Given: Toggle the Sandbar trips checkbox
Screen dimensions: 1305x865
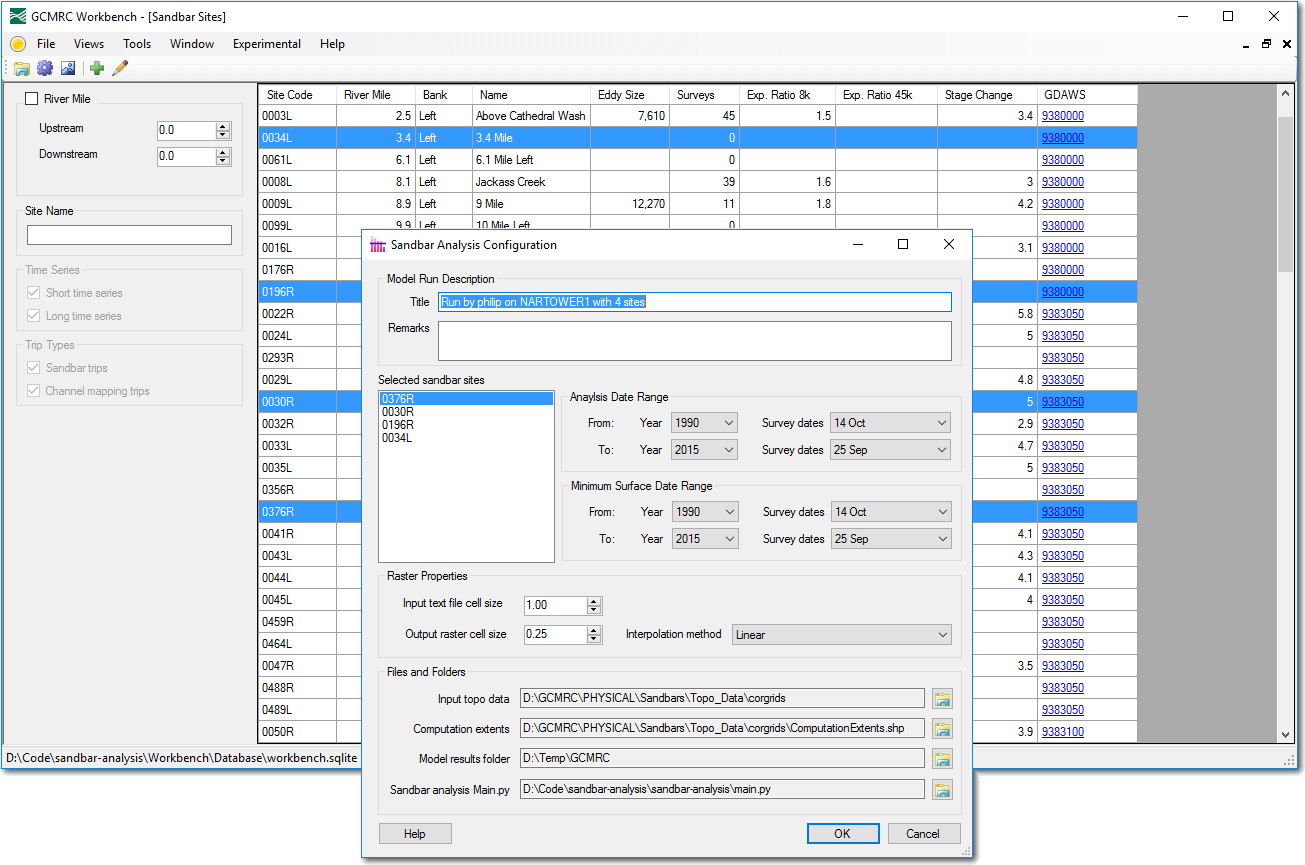Looking at the screenshot, I should 33,368.
